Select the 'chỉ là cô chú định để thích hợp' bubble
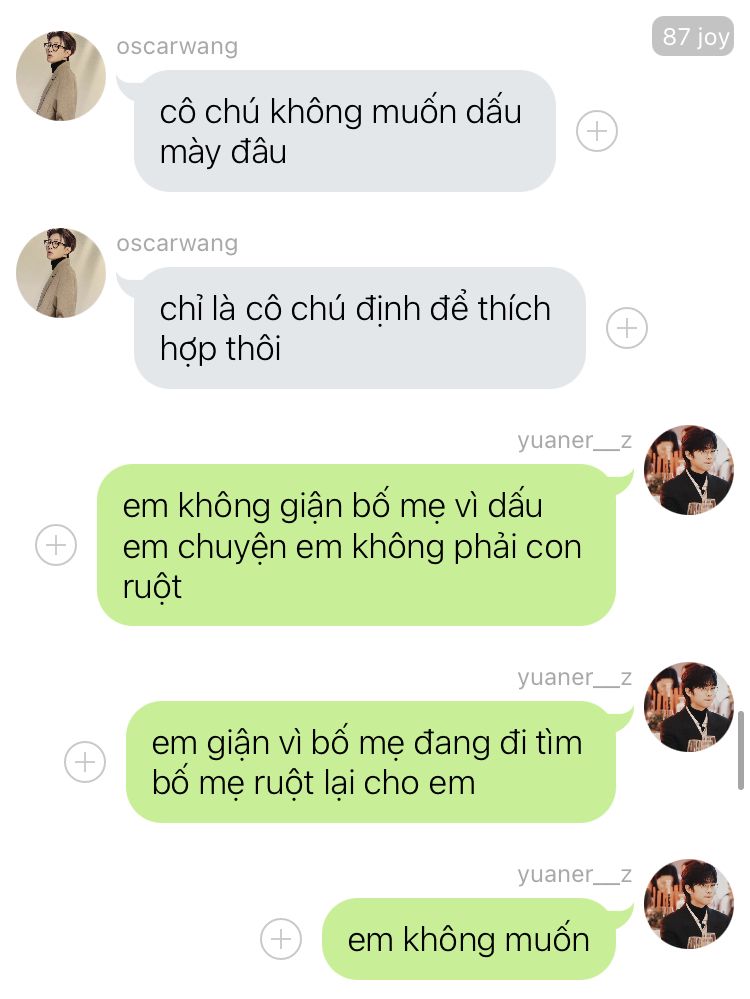Screen dimensions: 750x999 point(359,328)
